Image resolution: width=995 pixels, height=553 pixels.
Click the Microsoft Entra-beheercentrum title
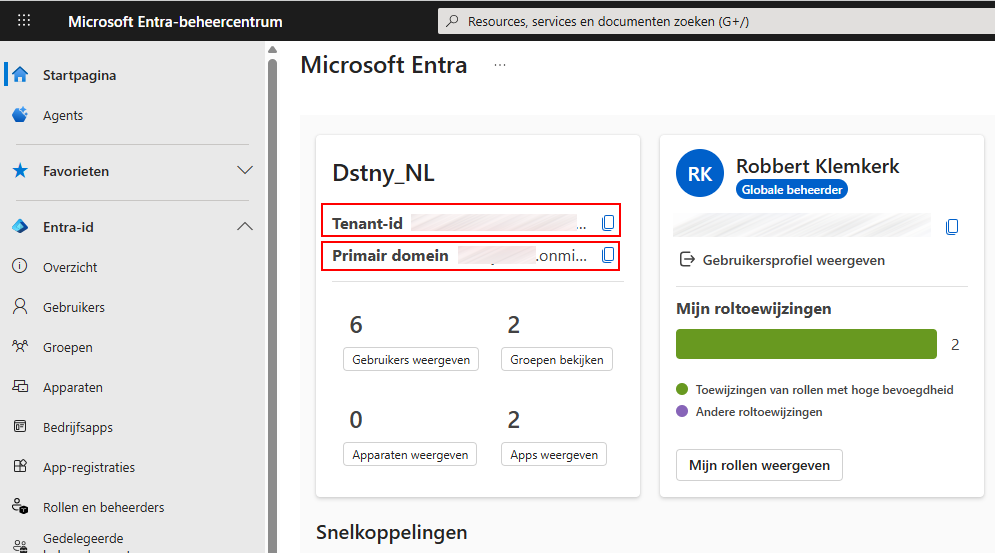coord(175,22)
